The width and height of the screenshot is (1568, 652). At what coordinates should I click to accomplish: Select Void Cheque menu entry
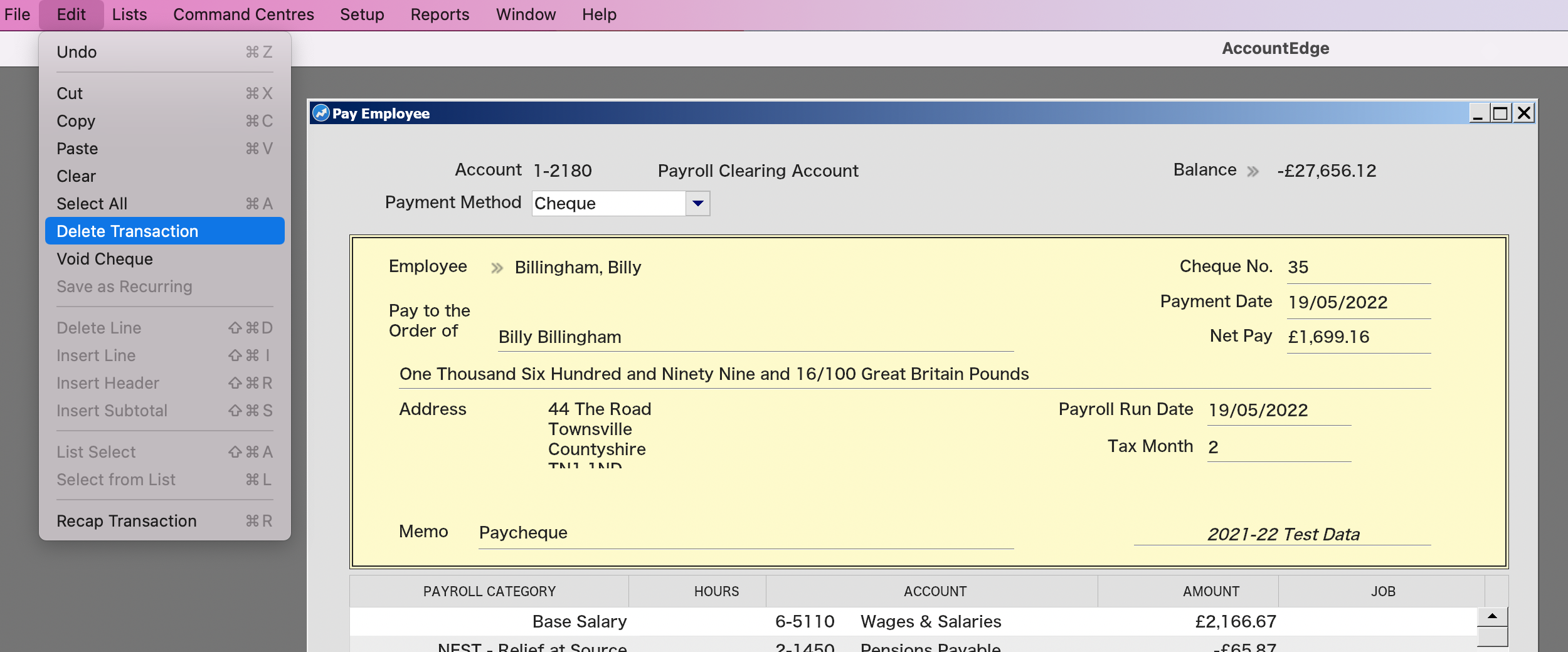tap(165, 259)
